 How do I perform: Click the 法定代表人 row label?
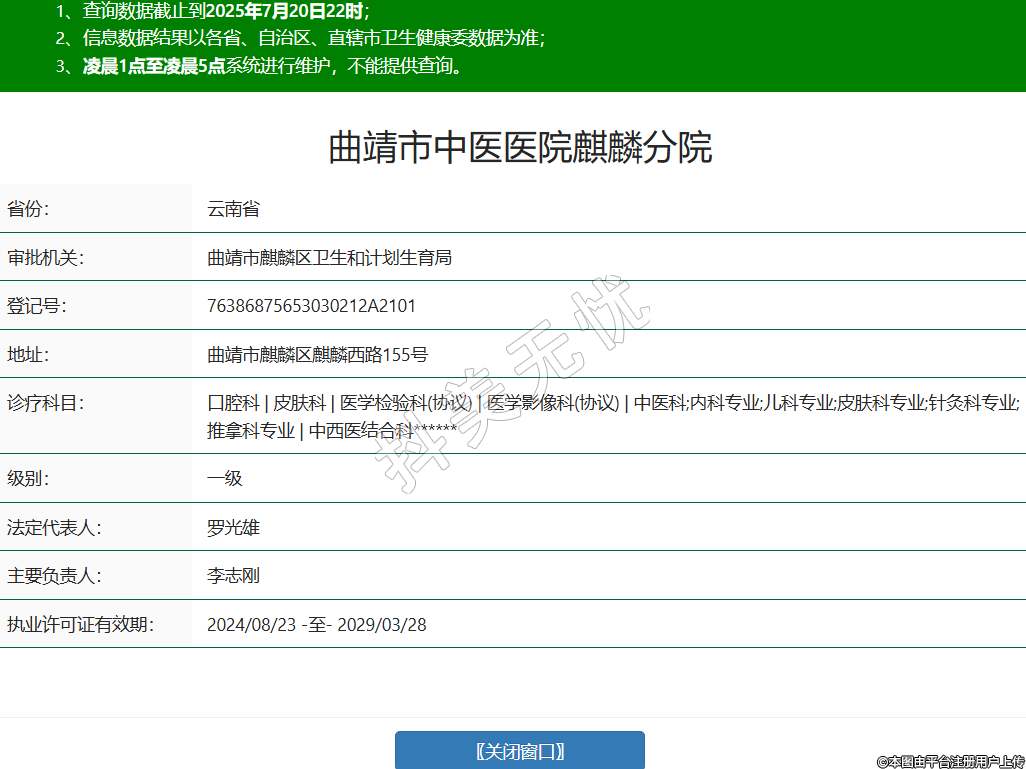[54, 527]
